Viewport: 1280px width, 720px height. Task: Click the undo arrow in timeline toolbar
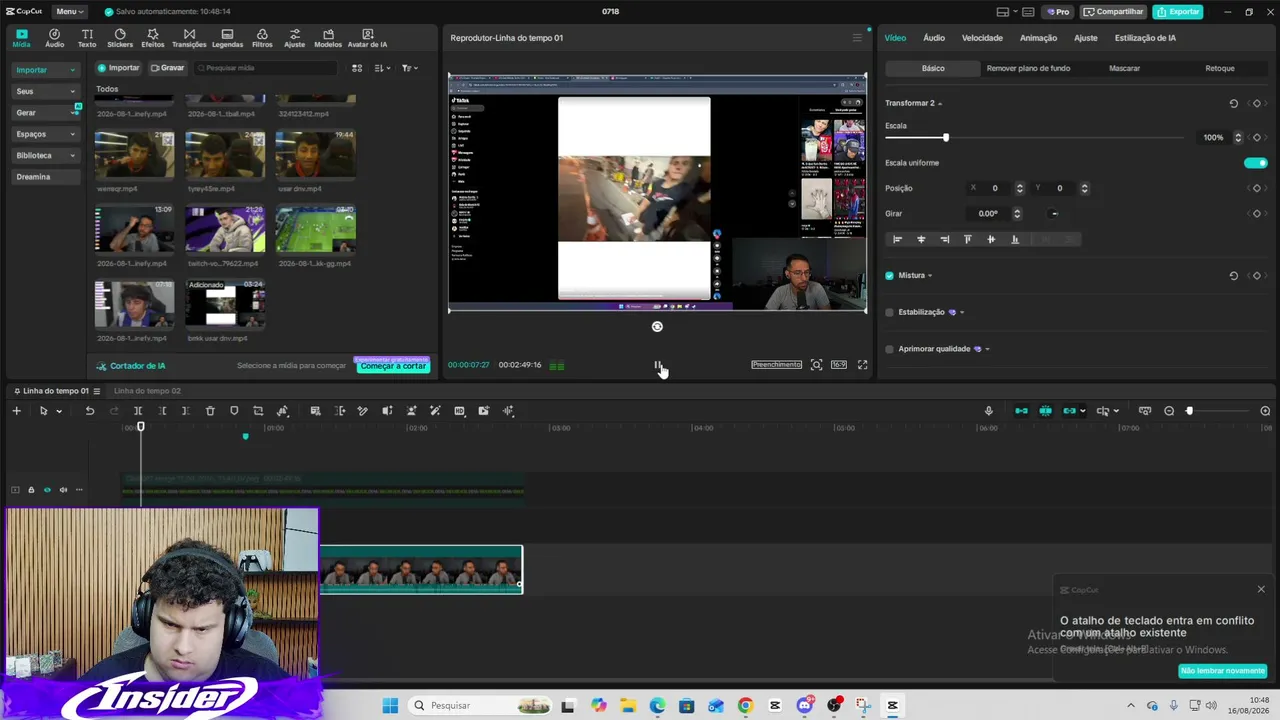[90, 411]
